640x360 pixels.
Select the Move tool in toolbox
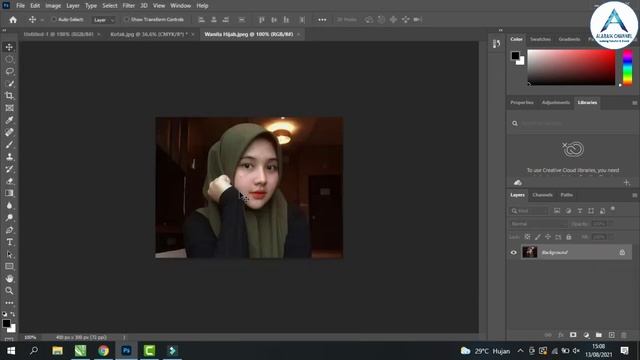point(9,47)
